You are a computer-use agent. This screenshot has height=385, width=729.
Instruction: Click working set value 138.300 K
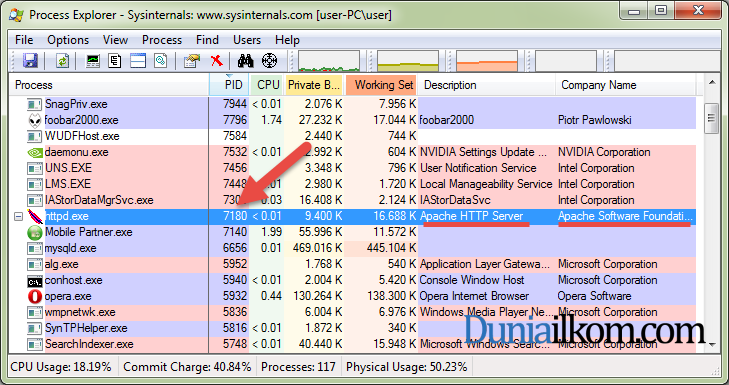click(391, 297)
